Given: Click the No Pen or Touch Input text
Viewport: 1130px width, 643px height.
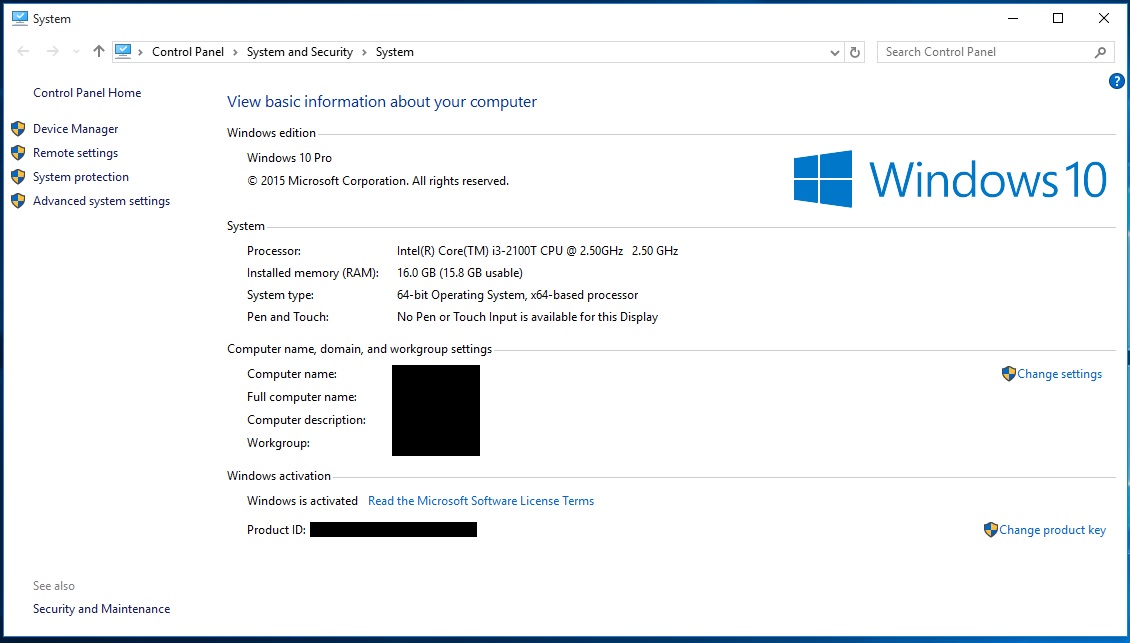Looking at the screenshot, I should 528,317.
